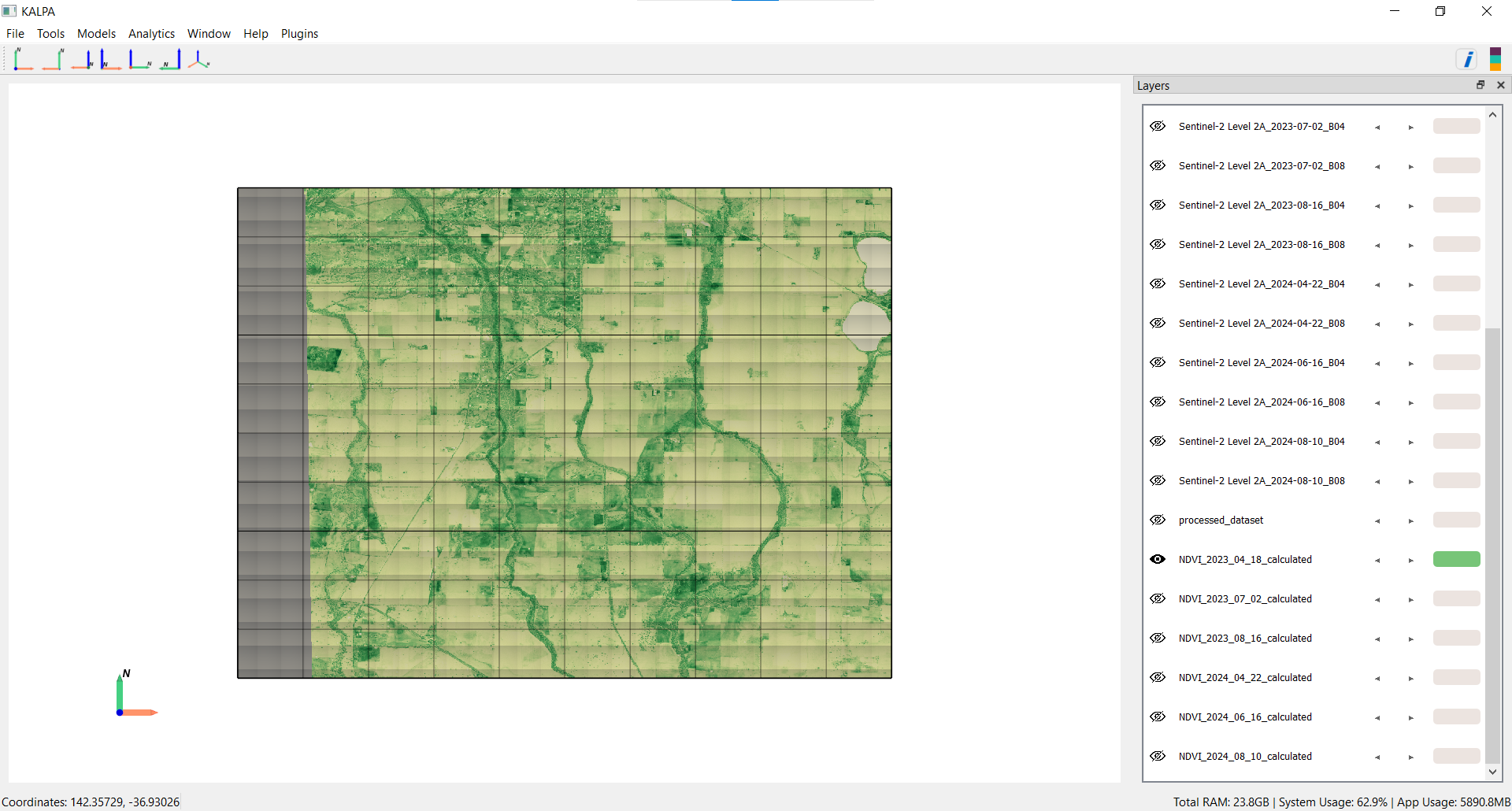Click the NDVI_2024_04_22_calculated layer name
This screenshot has height=811, width=1512.
tap(1245, 678)
